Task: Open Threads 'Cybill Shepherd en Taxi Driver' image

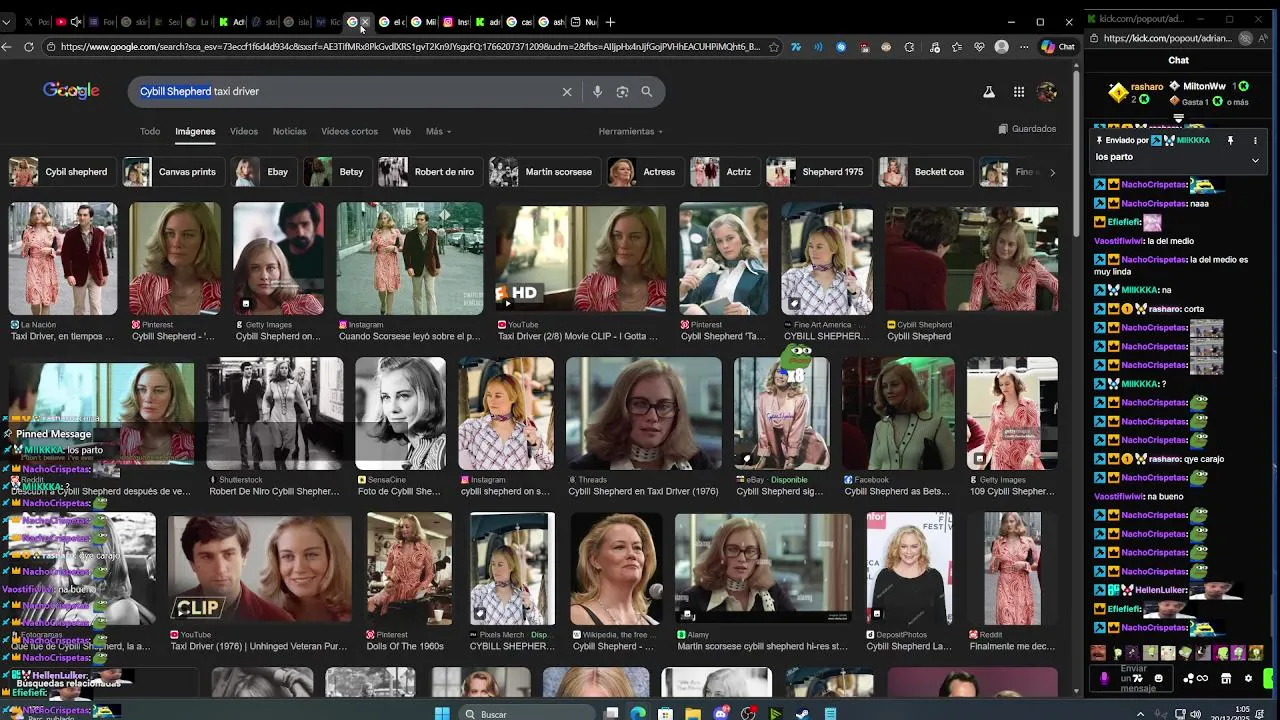Action: click(x=643, y=413)
